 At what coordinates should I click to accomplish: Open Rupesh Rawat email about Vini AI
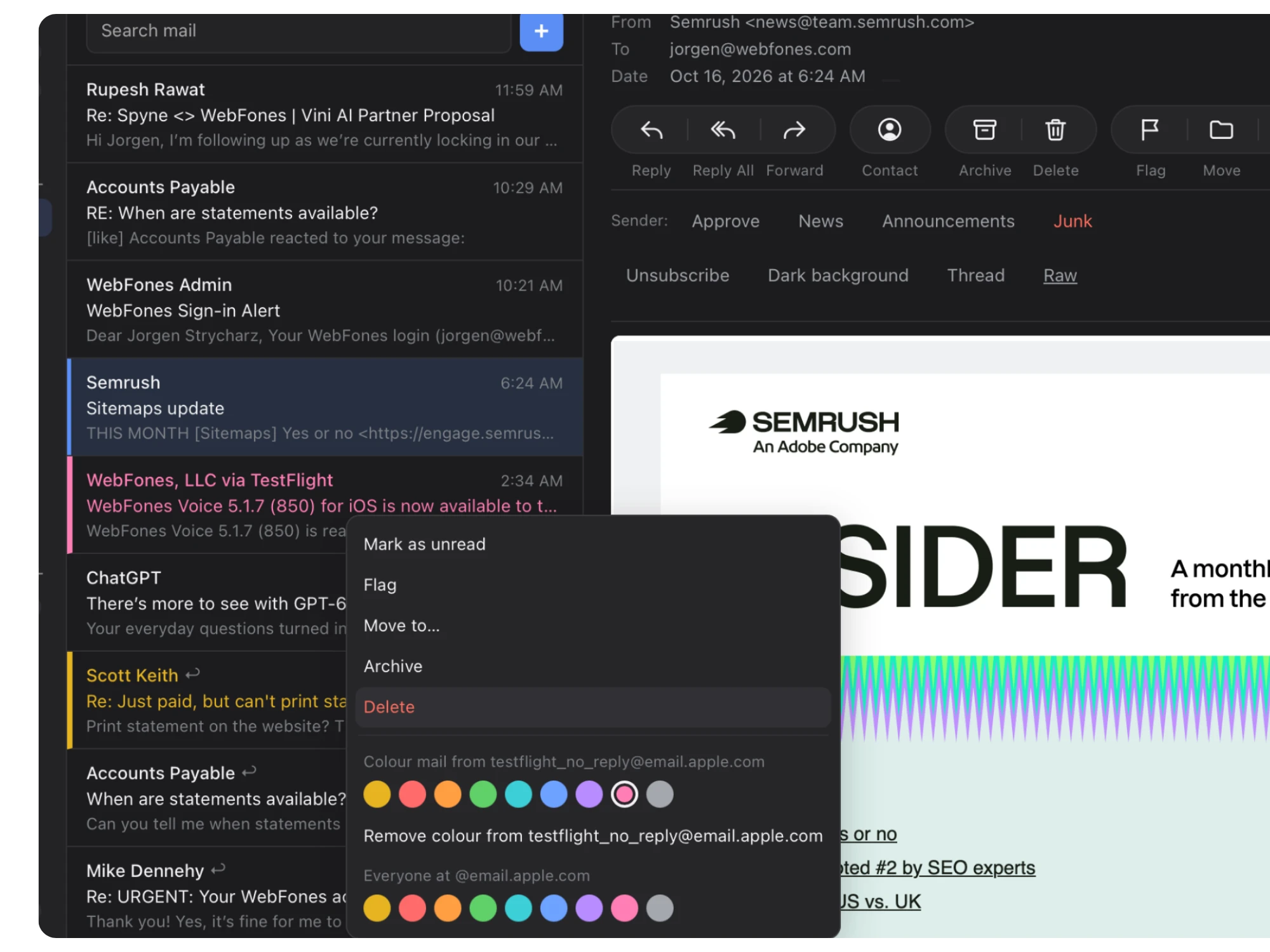click(x=324, y=114)
